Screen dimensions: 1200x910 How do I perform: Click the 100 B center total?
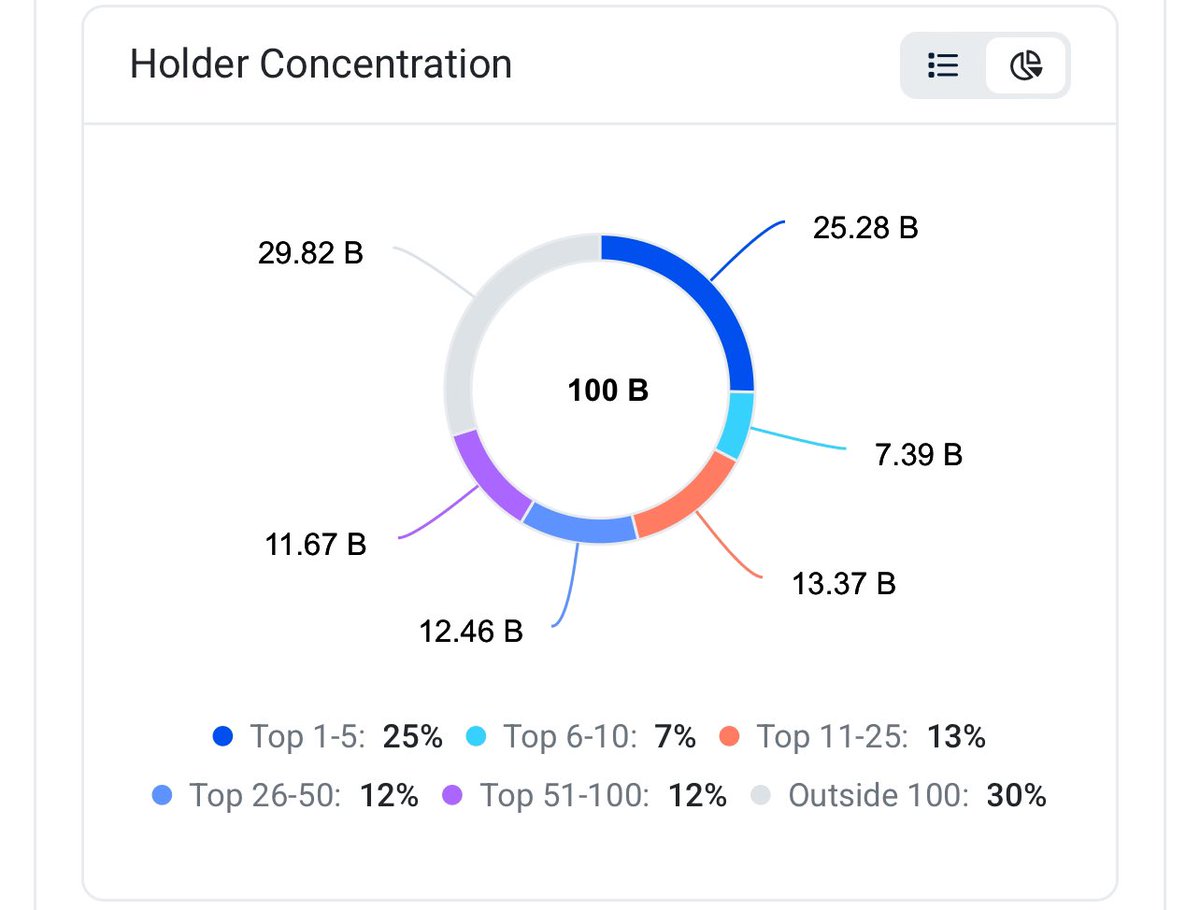(x=608, y=390)
